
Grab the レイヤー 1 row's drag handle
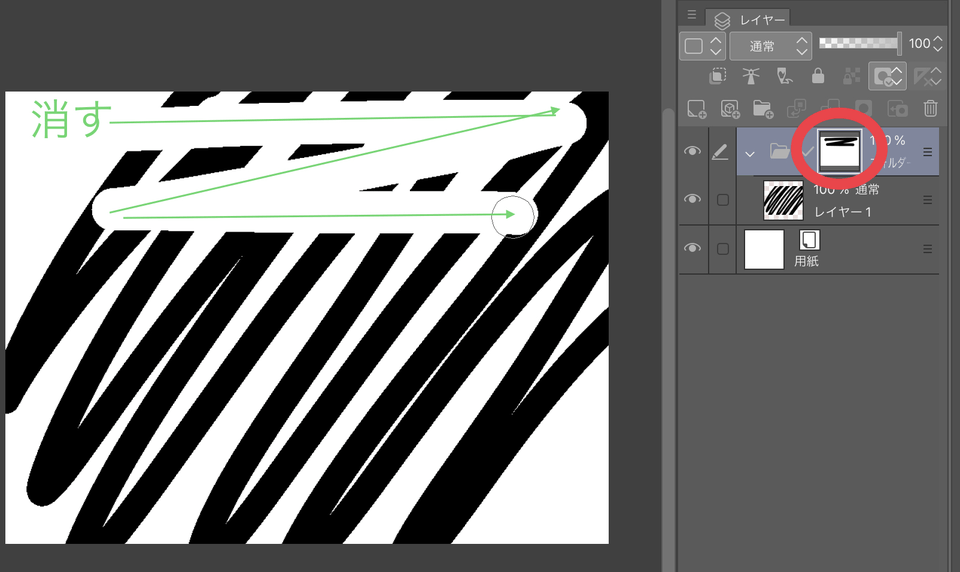click(x=928, y=200)
